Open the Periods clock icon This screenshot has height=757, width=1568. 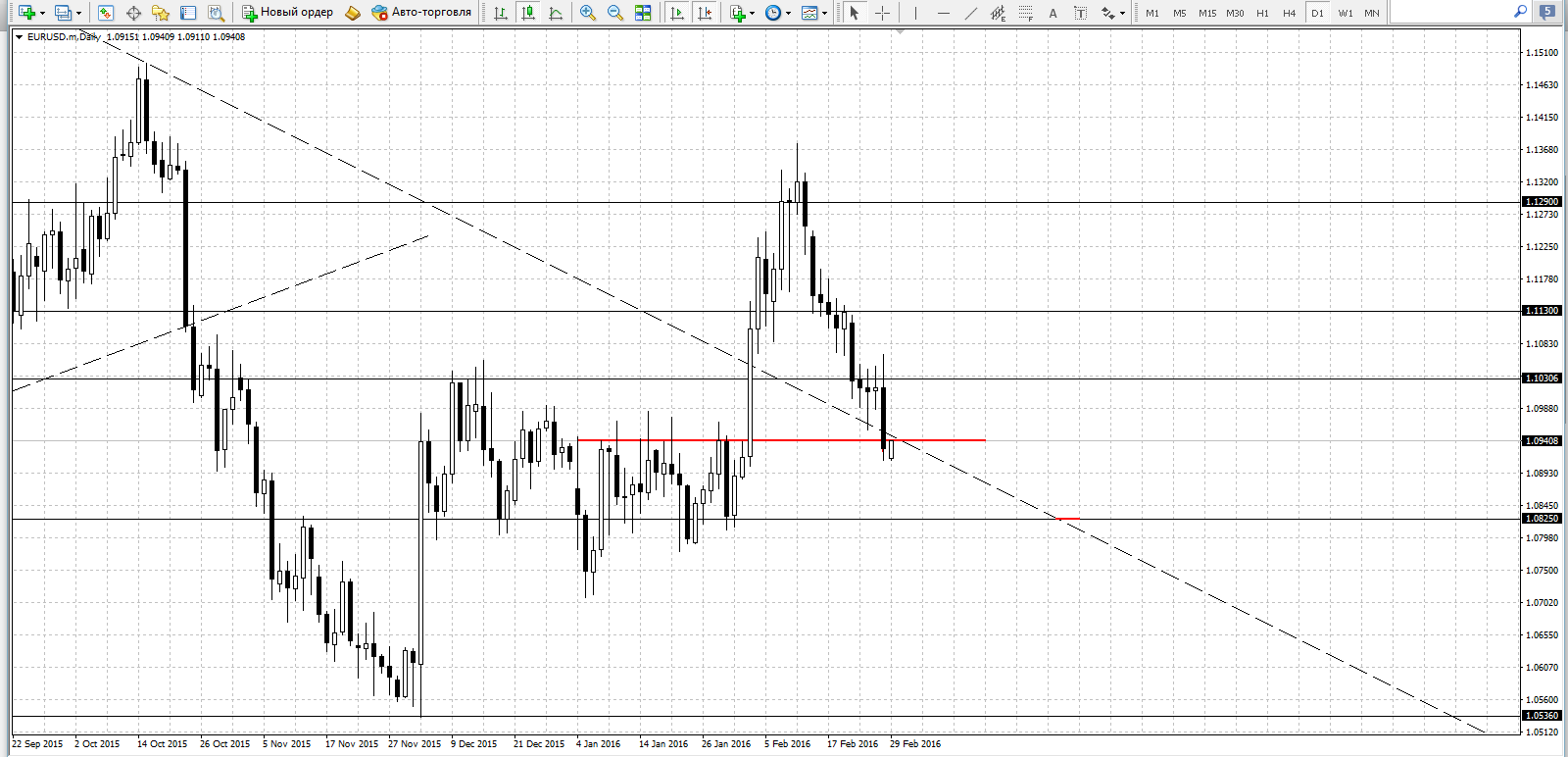pos(773,13)
